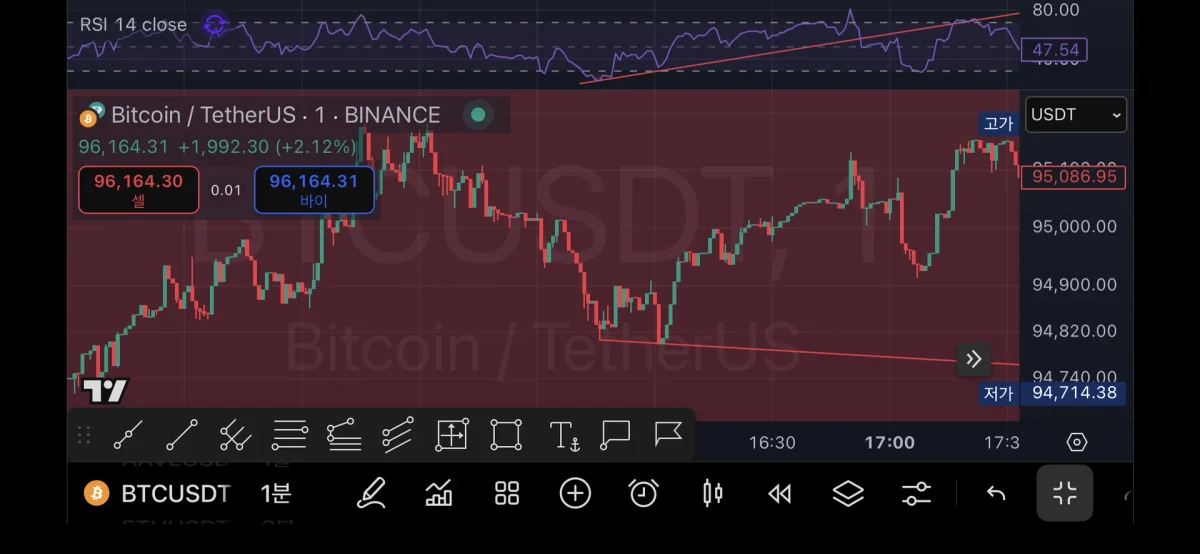Add a callout note to the chart
This screenshot has width=1200, height=554.
pyautogui.click(x=615, y=435)
